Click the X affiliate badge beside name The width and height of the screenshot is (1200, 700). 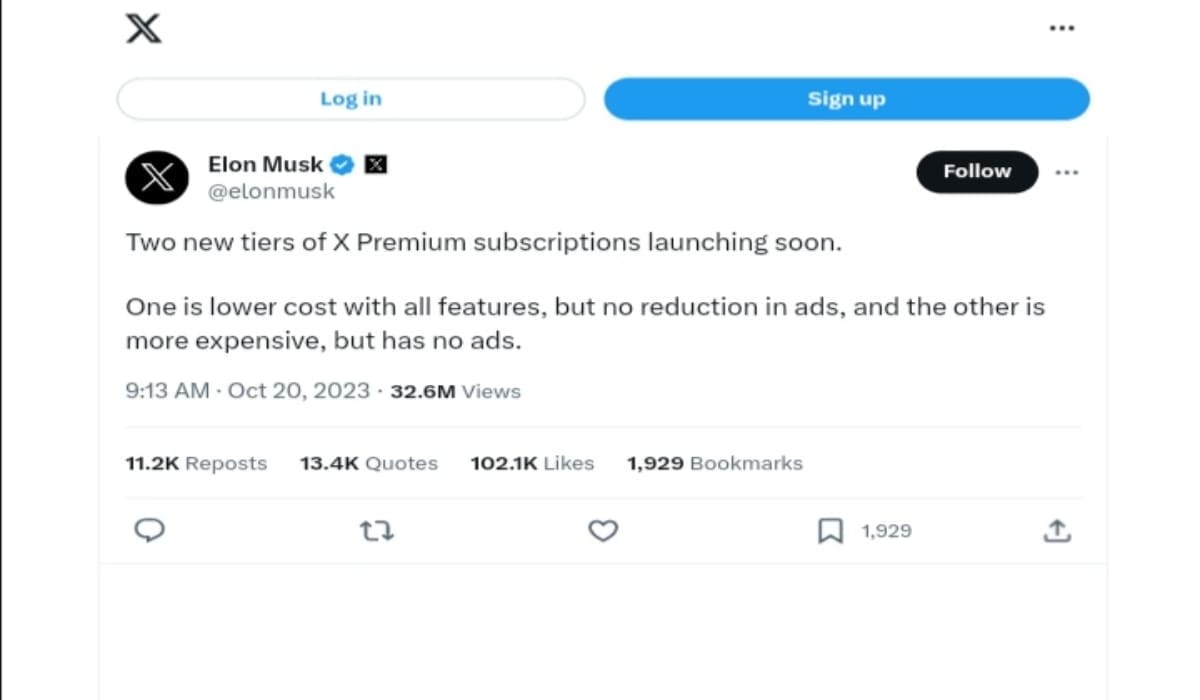tap(376, 164)
